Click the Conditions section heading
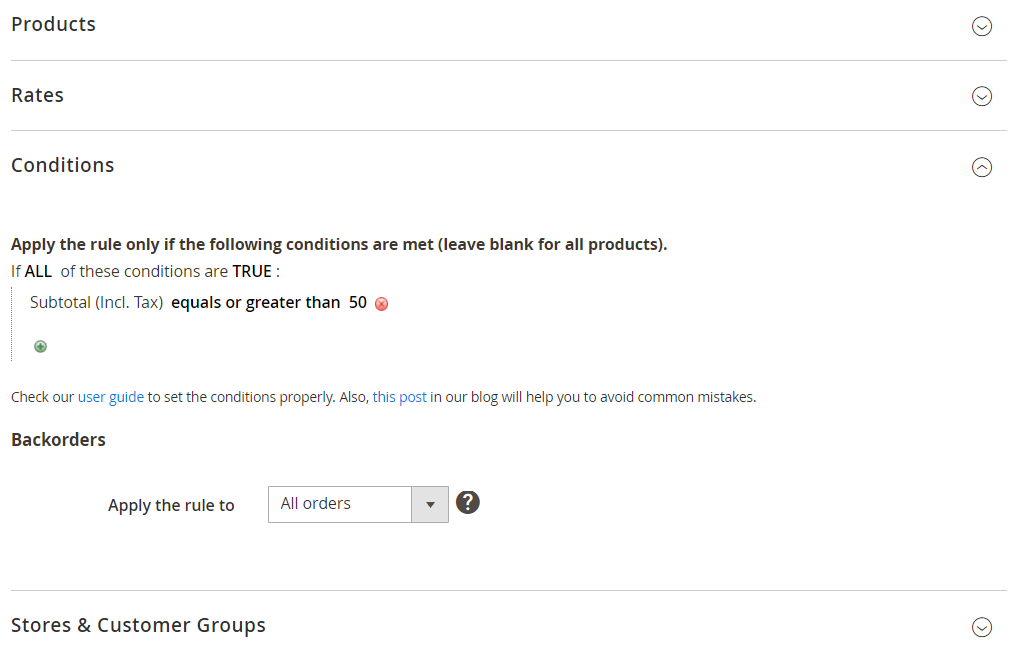The height and width of the screenshot is (648, 1016). [x=62, y=165]
